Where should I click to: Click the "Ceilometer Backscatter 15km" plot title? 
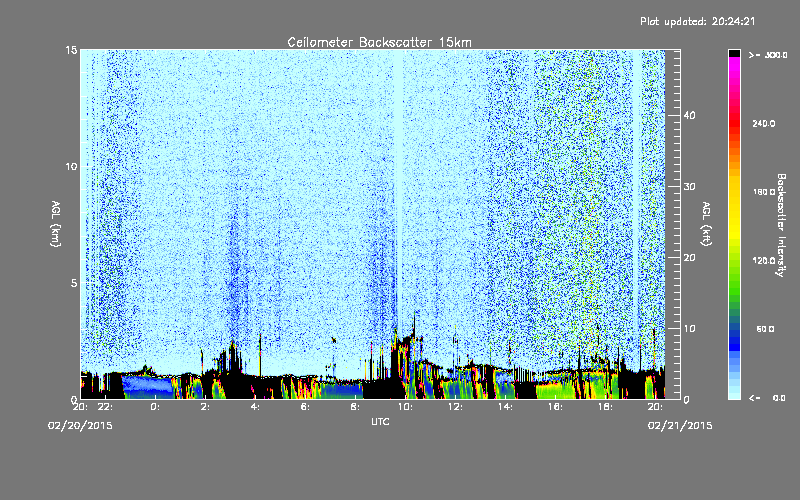point(379,42)
